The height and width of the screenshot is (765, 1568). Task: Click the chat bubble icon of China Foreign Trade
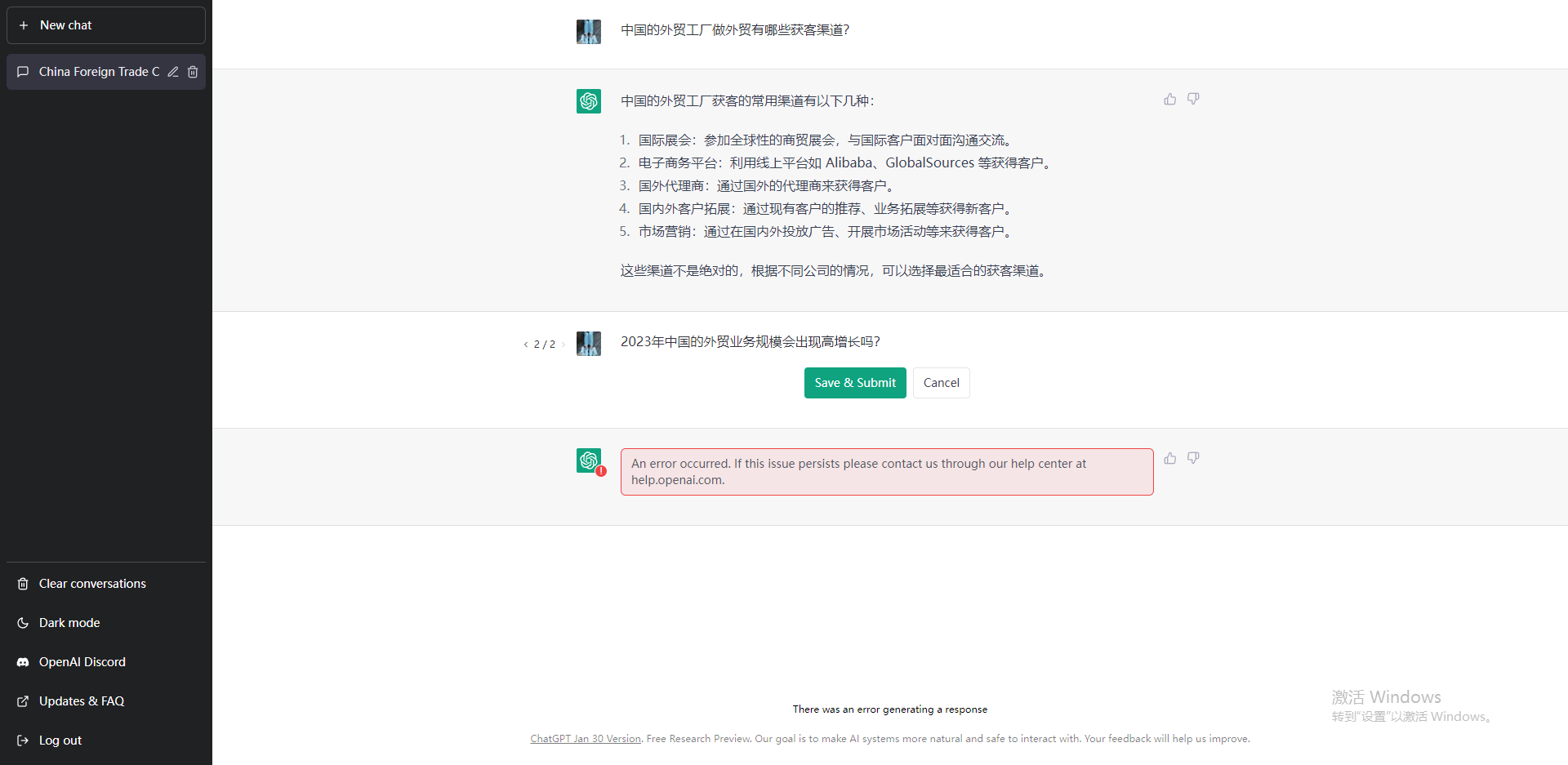(23, 72)
